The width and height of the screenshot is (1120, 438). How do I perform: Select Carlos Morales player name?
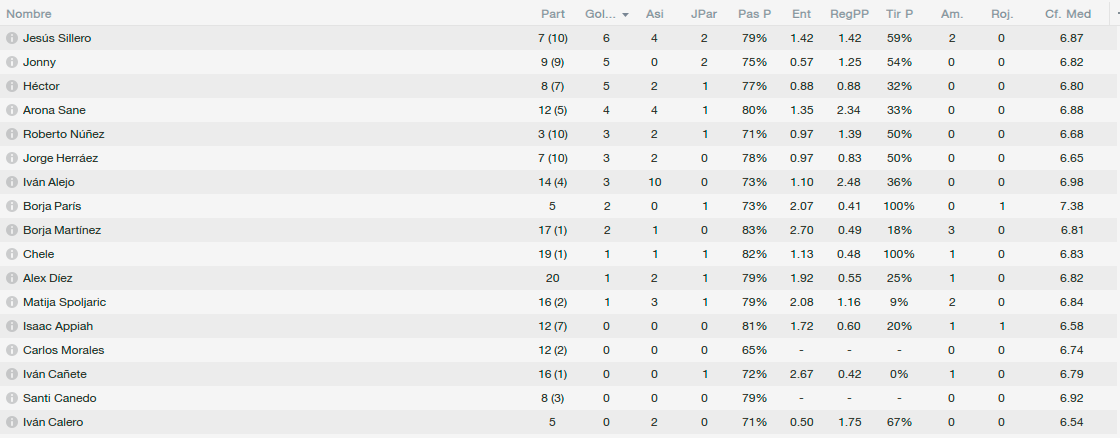tap(64, 350)
